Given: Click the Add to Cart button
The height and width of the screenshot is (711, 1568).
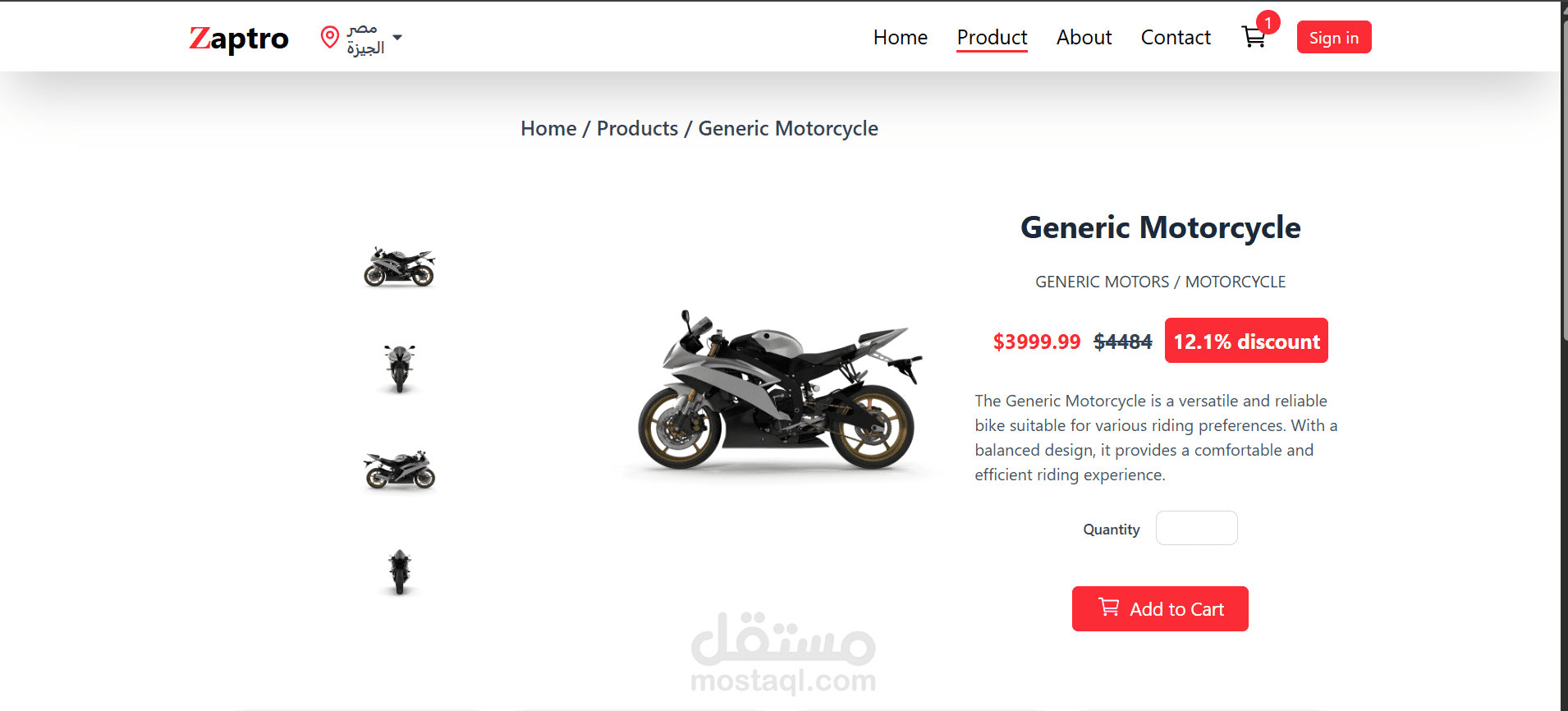Looking at the screenshot, I should point(1160,608).
